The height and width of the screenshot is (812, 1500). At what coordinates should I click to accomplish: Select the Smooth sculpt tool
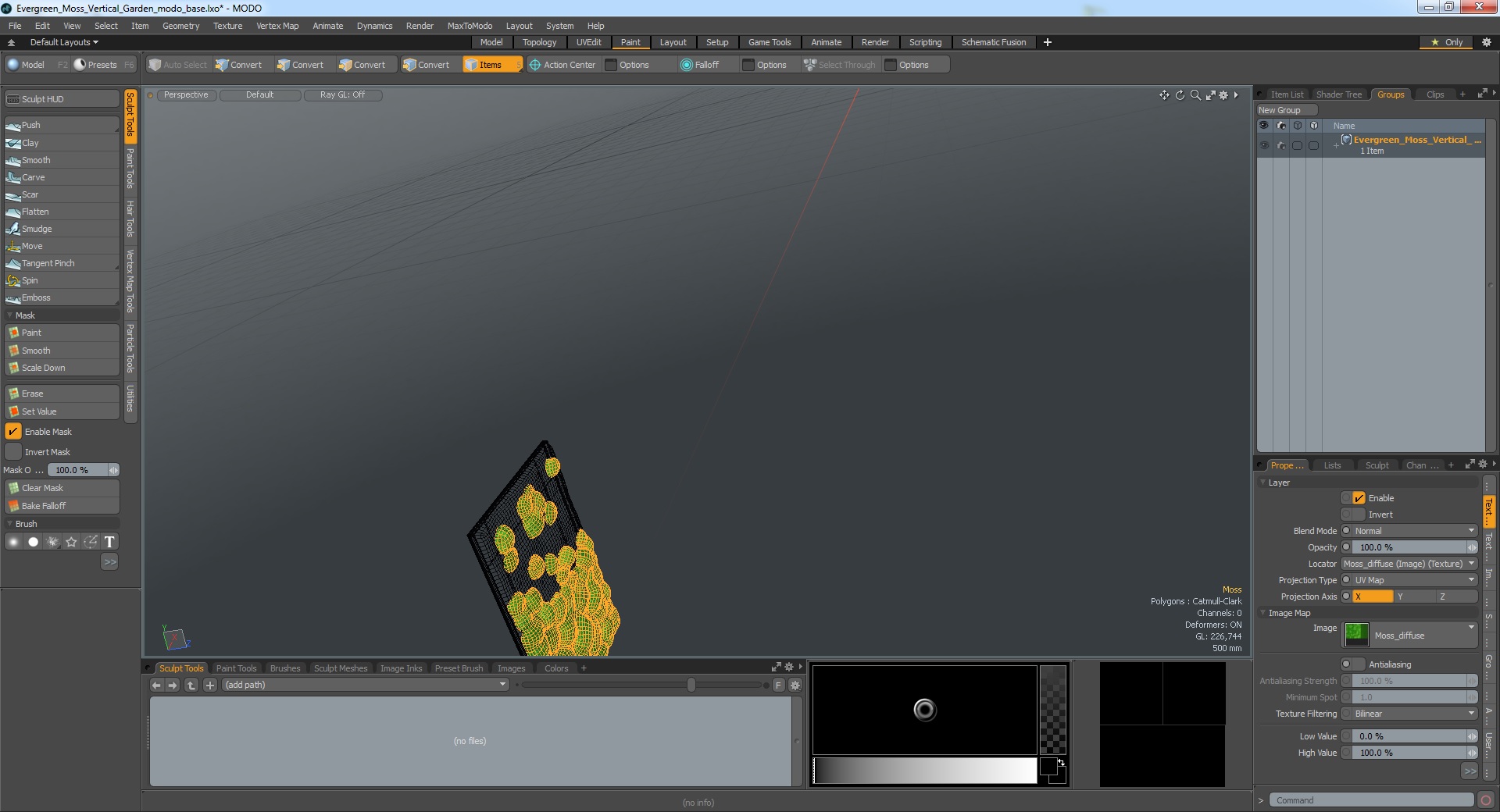click(x=62, y=160)
